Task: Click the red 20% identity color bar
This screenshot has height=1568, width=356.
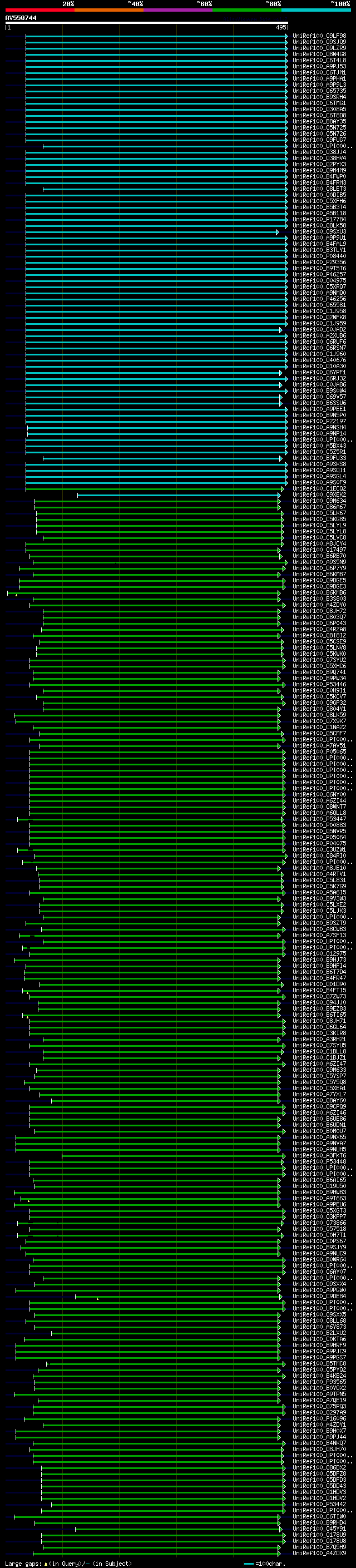Action: [x=39, y=10]
